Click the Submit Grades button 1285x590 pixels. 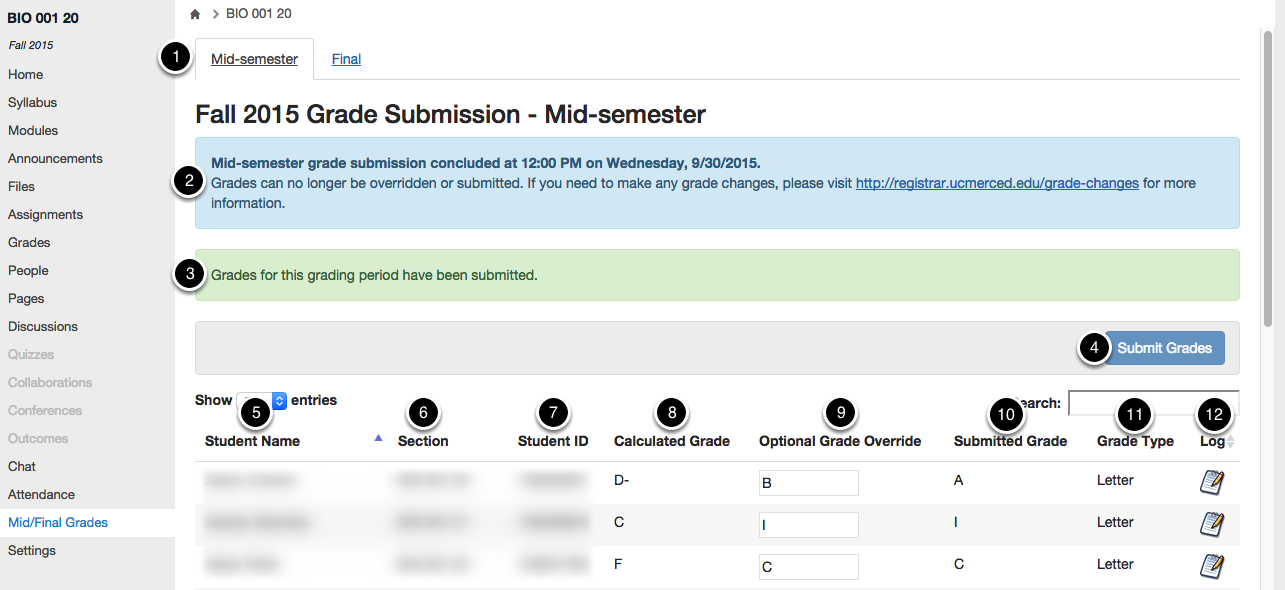point(1164,348)
